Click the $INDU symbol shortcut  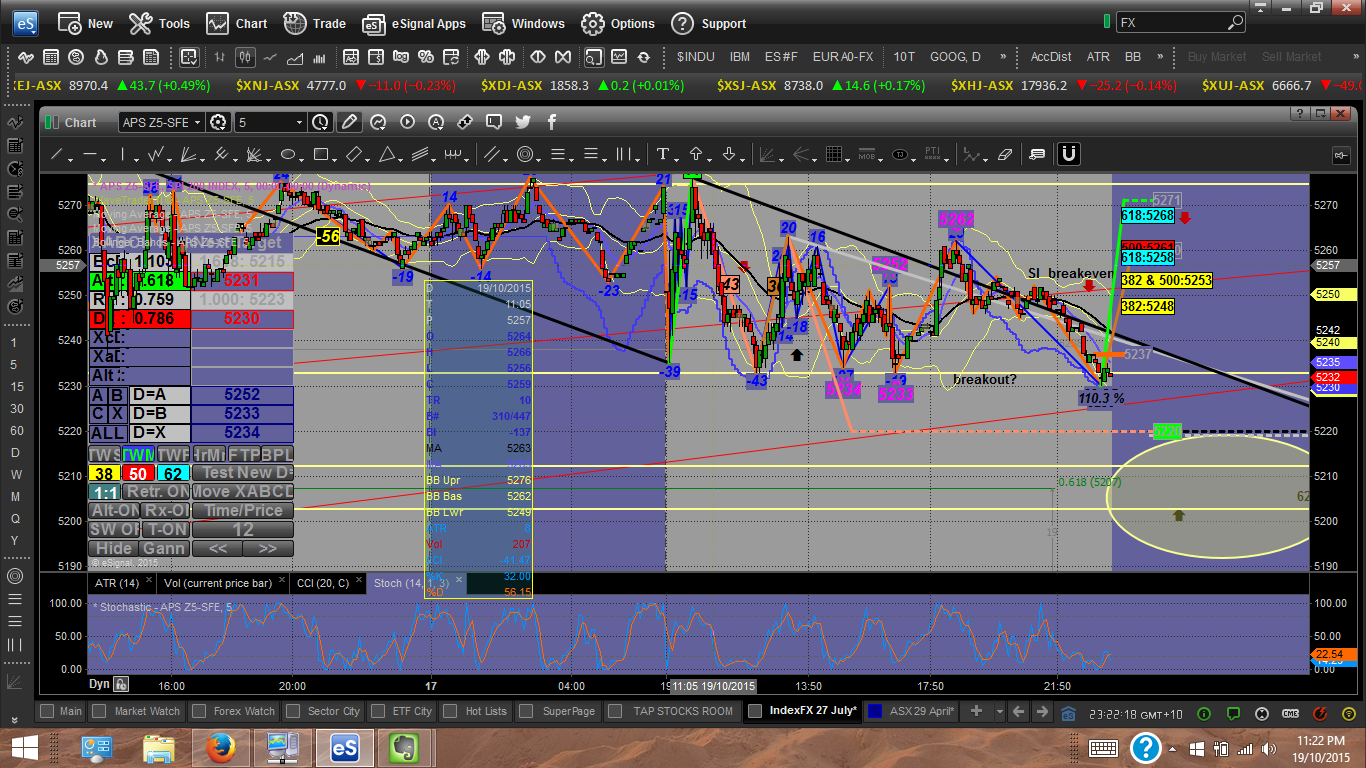tap(695, 56)
